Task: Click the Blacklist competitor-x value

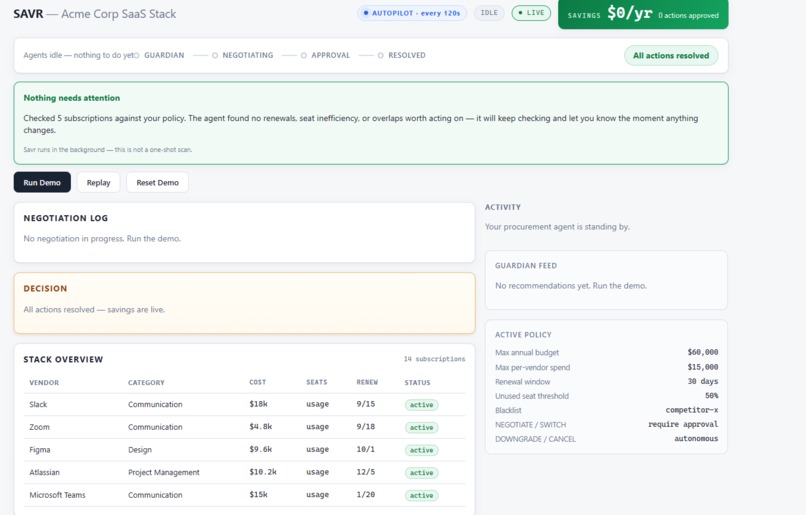Action: [692, 410]
